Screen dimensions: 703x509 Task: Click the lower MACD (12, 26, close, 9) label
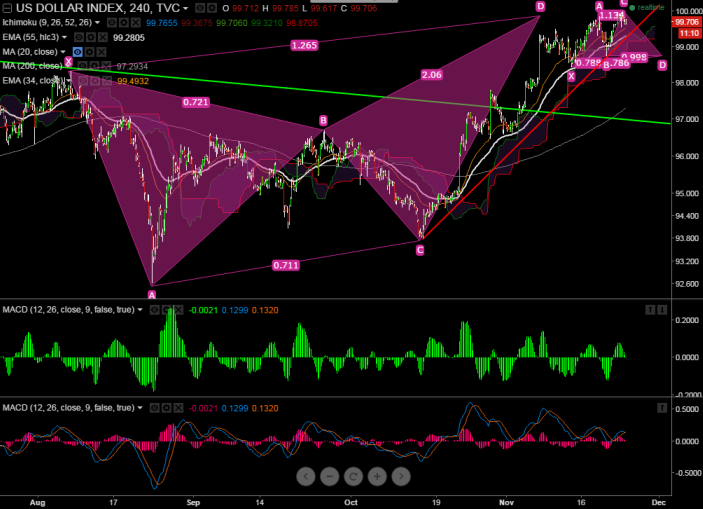click(x=69, y=408)
